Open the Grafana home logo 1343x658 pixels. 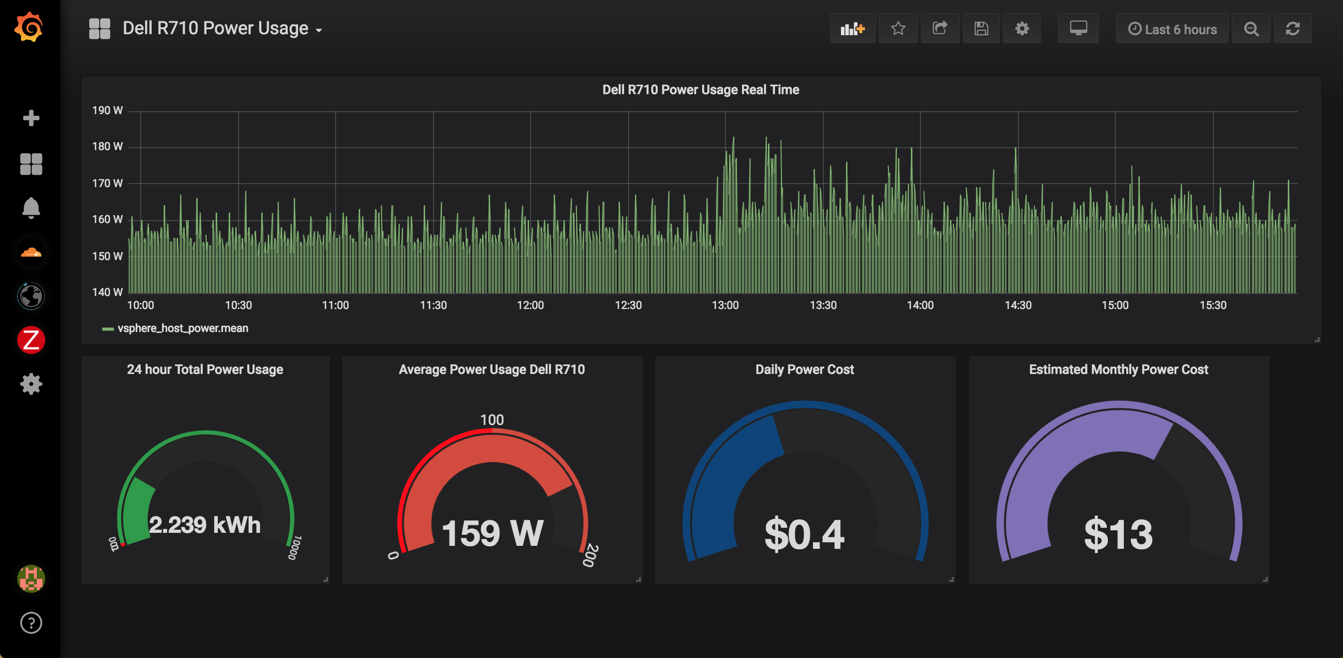point(29,27)
